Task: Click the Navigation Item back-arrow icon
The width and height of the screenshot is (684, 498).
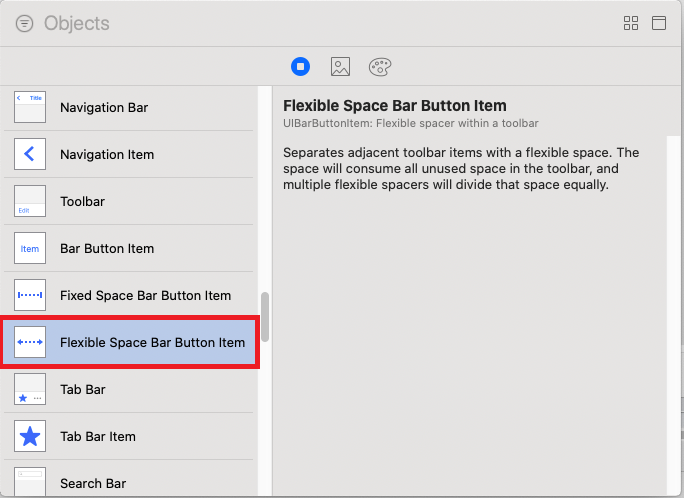Action: 30,154
